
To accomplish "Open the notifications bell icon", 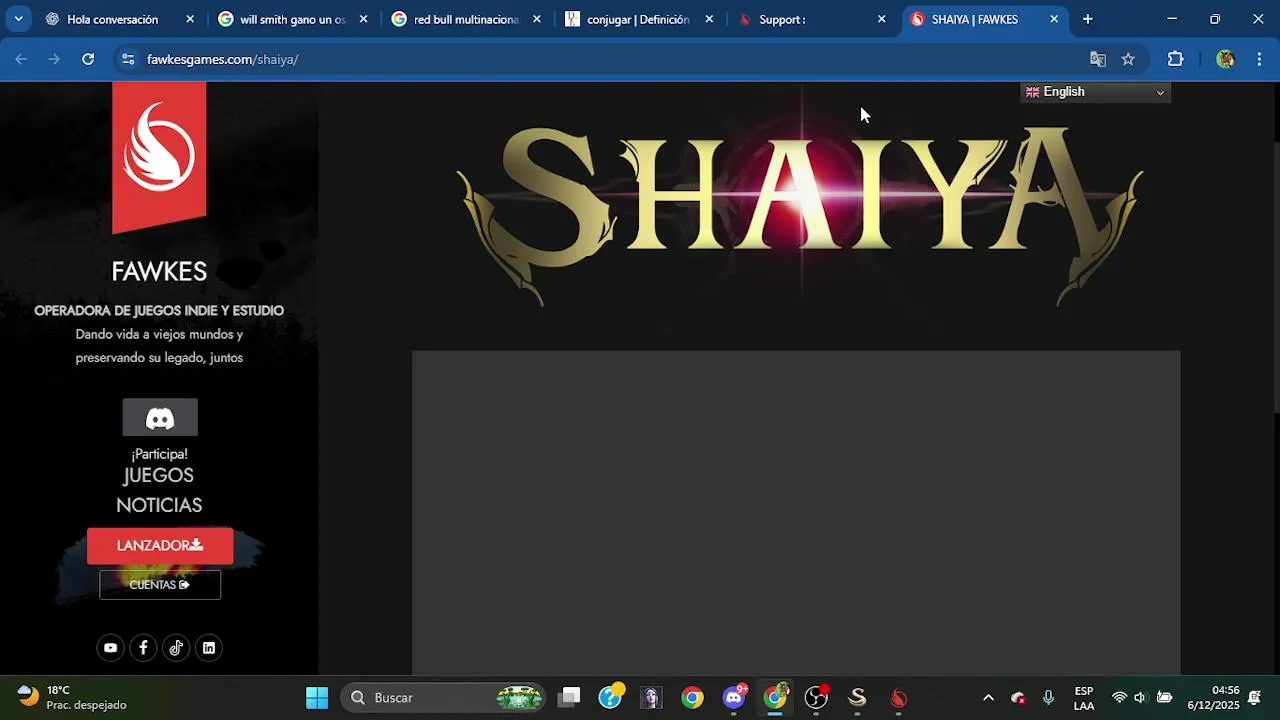I will (x=1254, y=698).
